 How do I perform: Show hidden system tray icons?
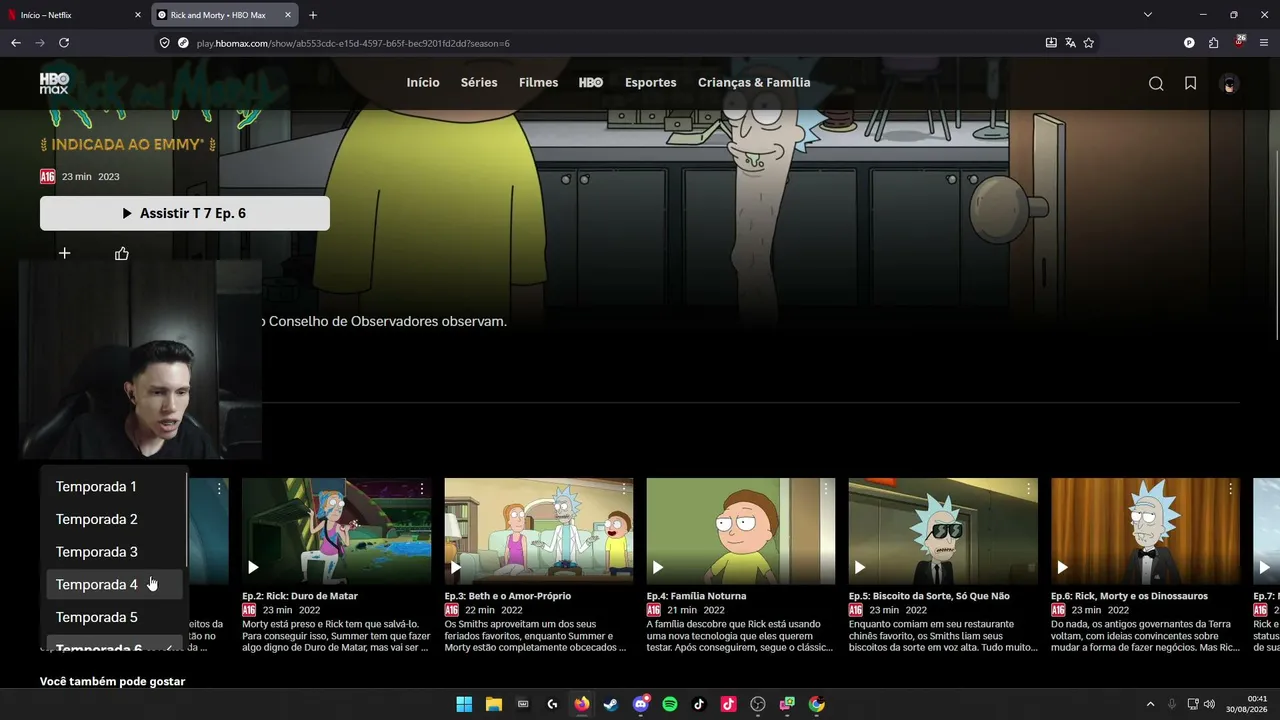point(1150,704)
